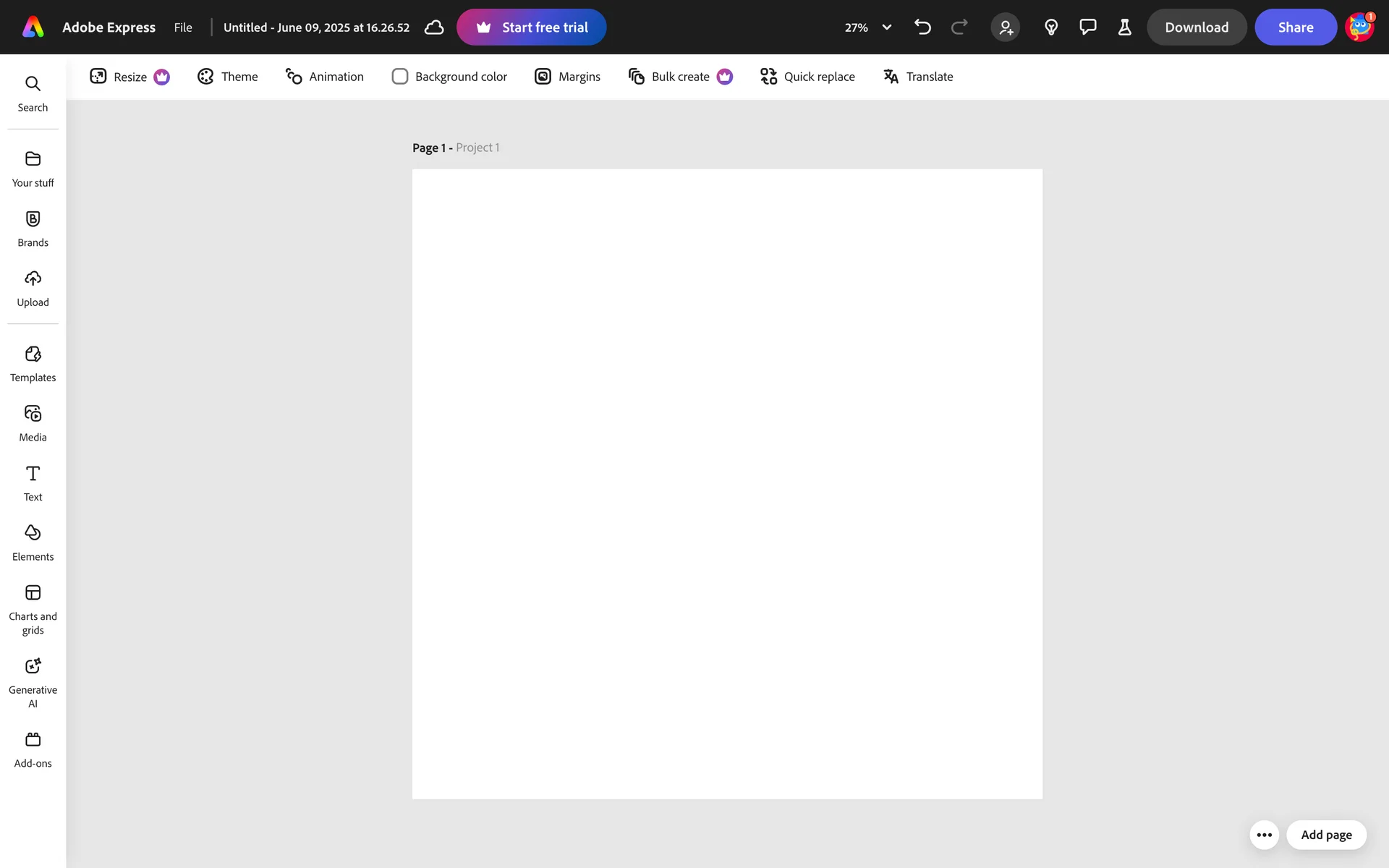Open Generative AI panel
The height and width of the screenshot is (868, 1389).
pyautogui.click(x=33, y=683)
